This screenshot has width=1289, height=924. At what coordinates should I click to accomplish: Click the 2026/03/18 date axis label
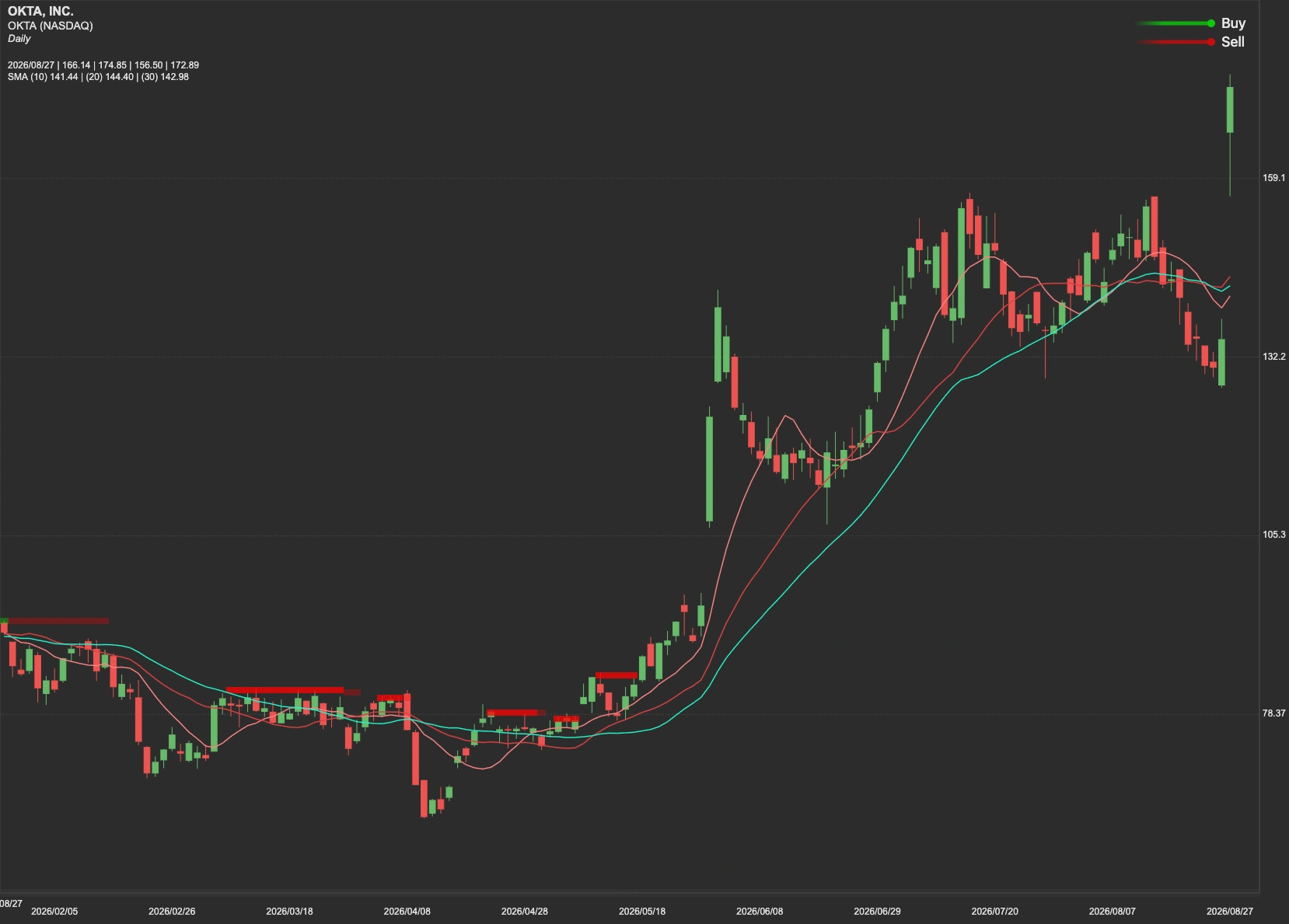coord(289,912)
